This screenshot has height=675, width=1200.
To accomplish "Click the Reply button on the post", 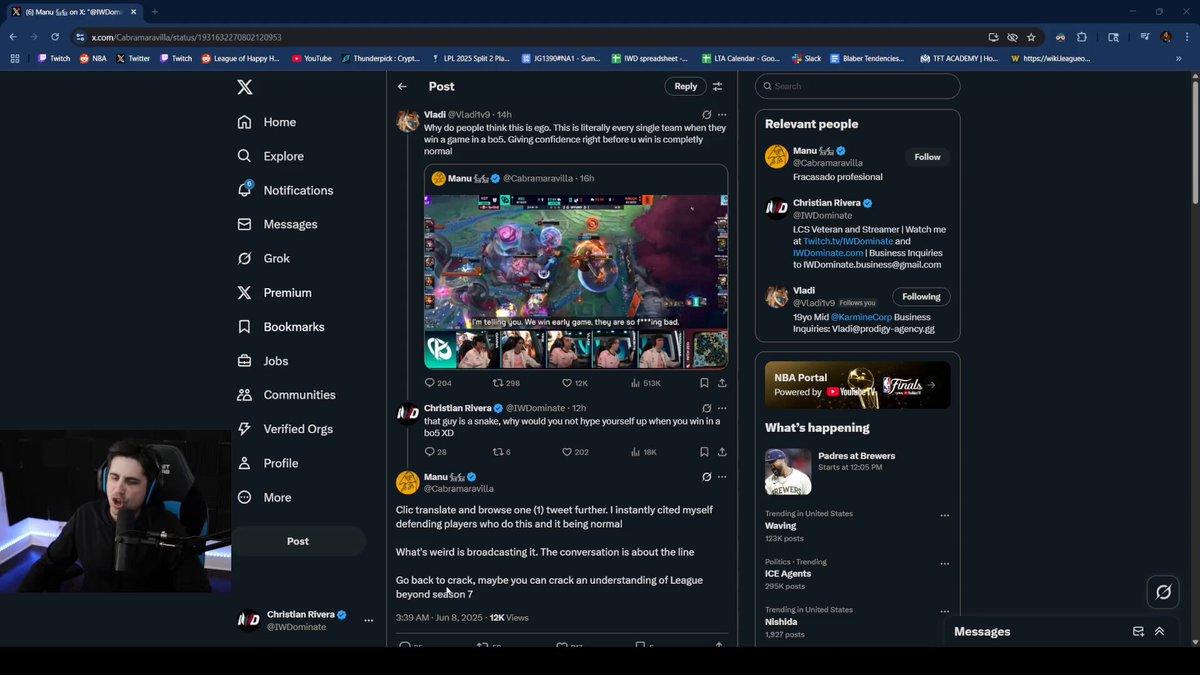I will pyautogui.click(x=685, y=86).
